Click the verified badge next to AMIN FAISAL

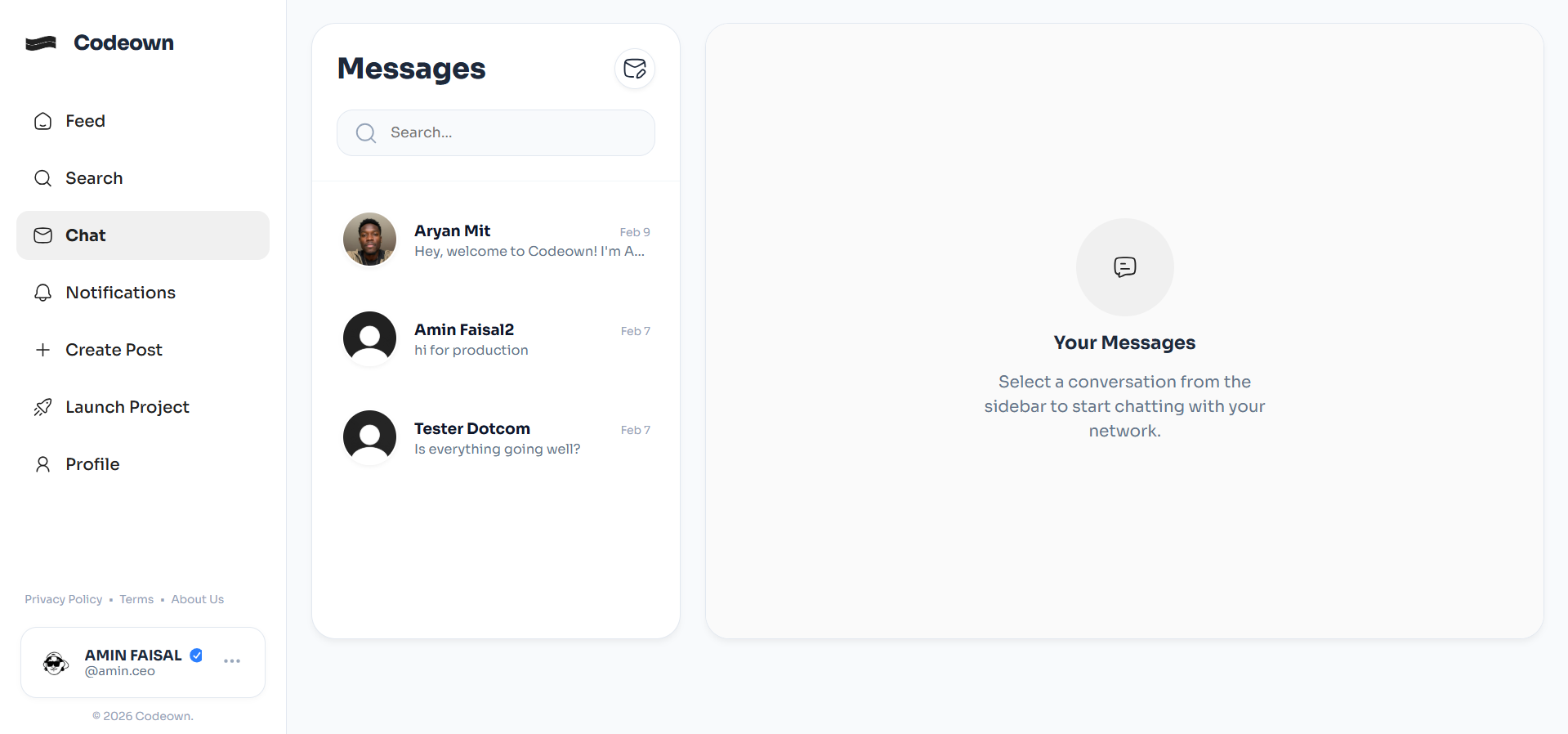pos(196,655)
